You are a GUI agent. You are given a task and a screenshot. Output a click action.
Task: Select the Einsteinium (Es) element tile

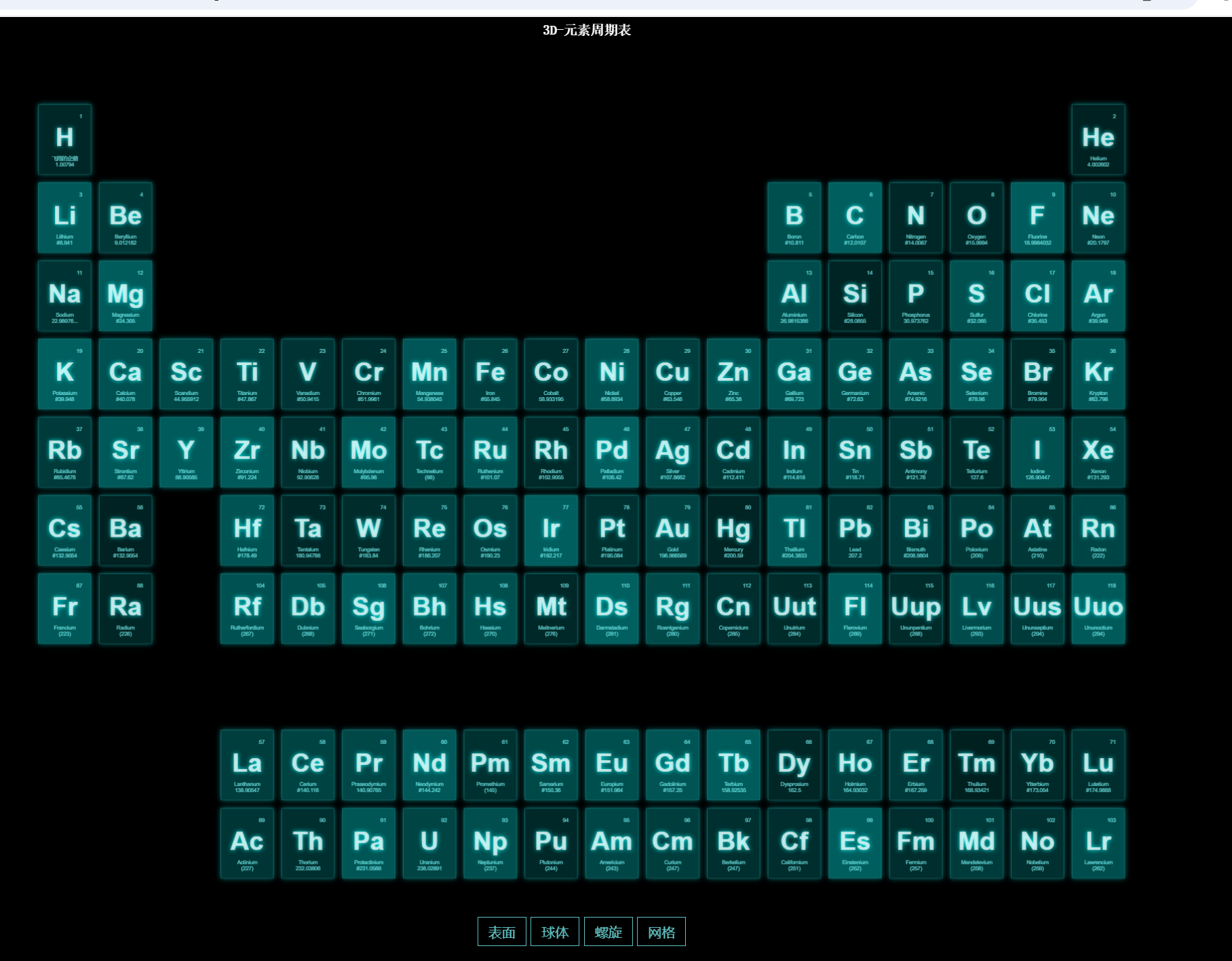point(855,843)
